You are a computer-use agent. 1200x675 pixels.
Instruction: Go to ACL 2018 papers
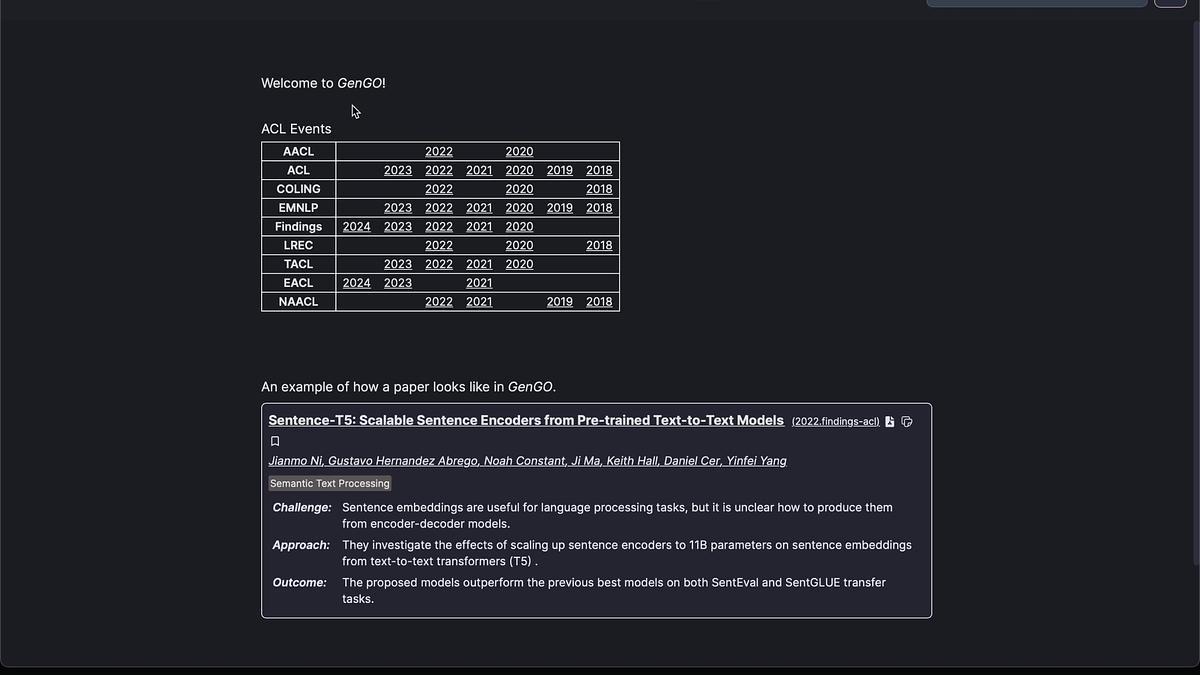point(599,170)
